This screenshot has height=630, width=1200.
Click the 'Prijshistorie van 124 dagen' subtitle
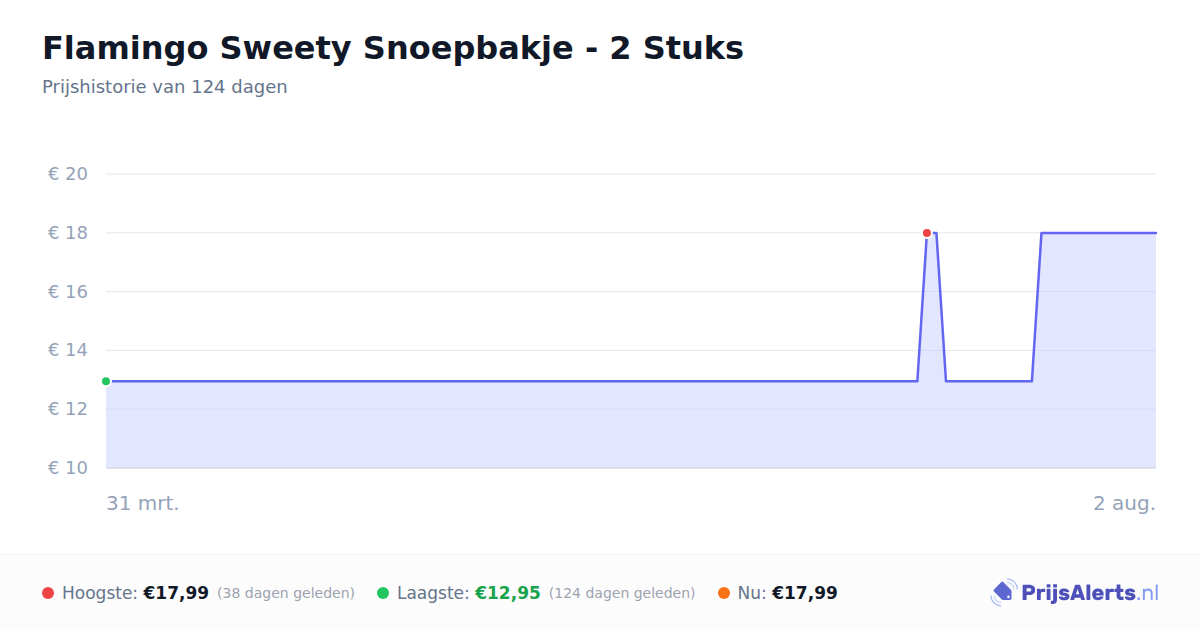coord(165,87)
